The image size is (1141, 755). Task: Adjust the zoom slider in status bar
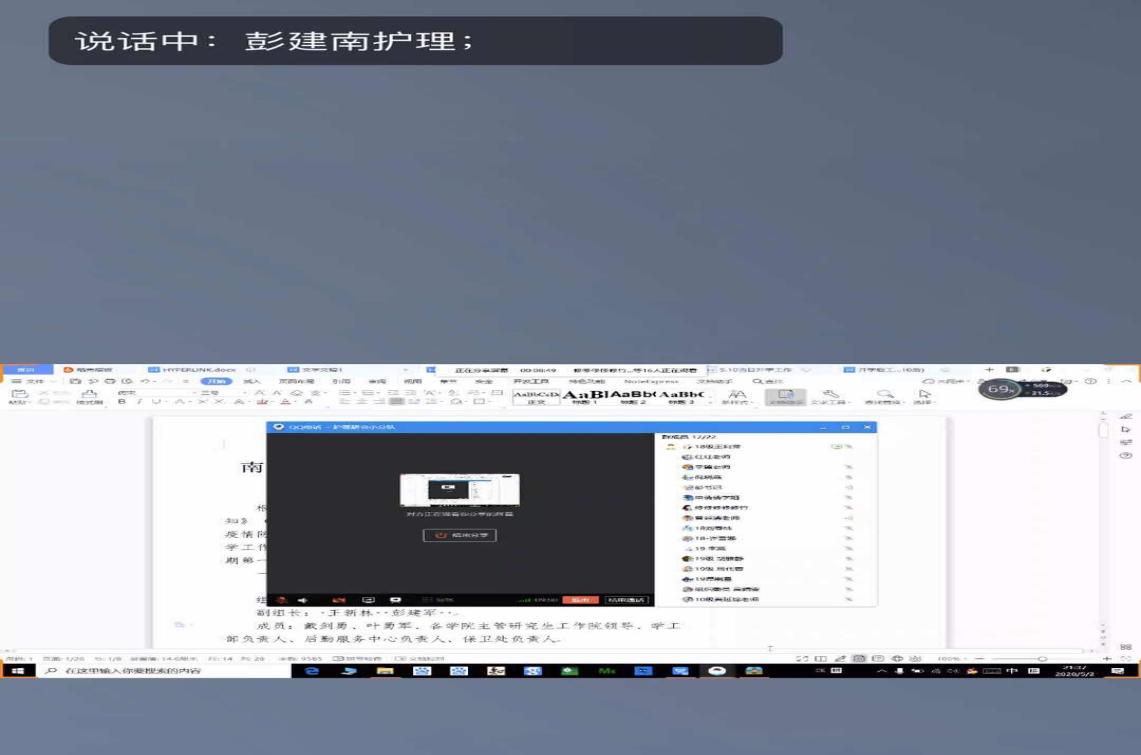coord(1042,659)
